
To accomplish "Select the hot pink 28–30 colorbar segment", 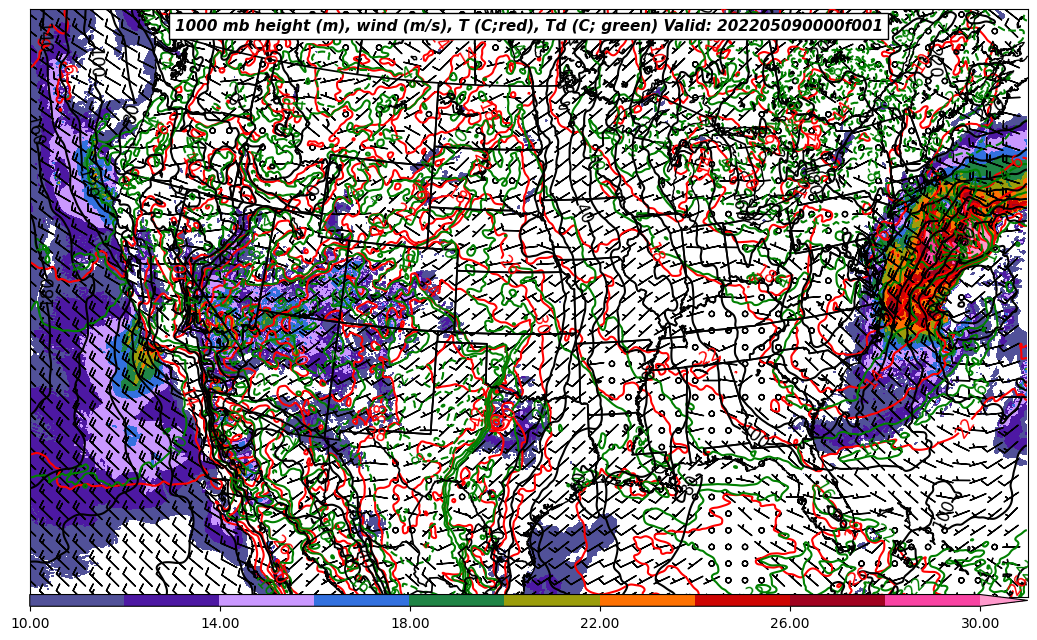I will tap(932, 601).
